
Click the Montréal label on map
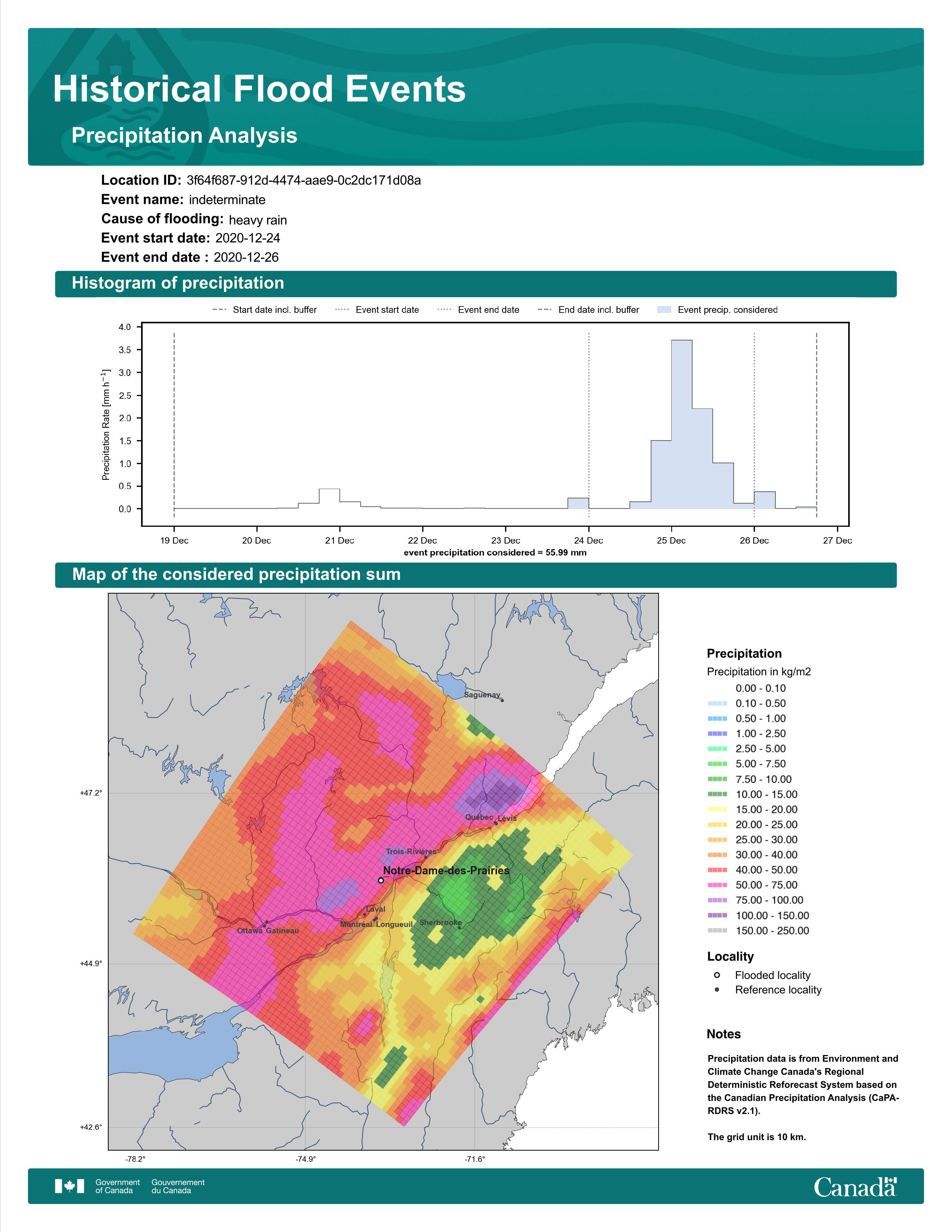pos(356,924)
